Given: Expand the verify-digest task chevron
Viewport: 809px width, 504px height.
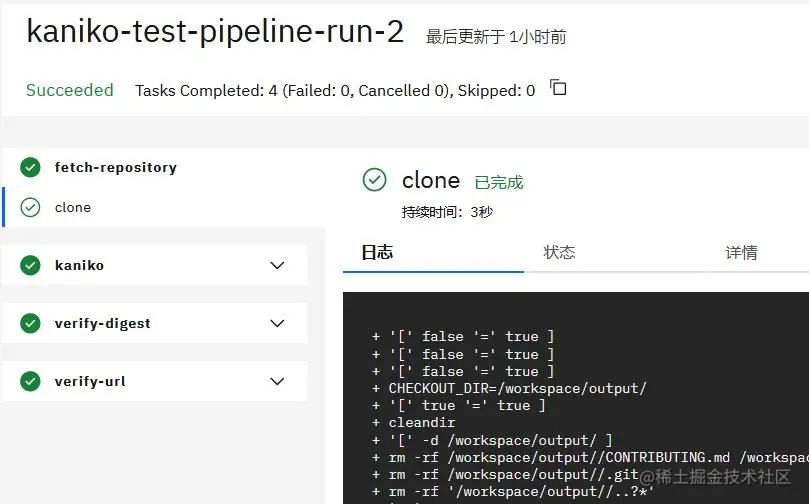Looking at the screenshot, I should pyautogui.click(x=278, y=323).
